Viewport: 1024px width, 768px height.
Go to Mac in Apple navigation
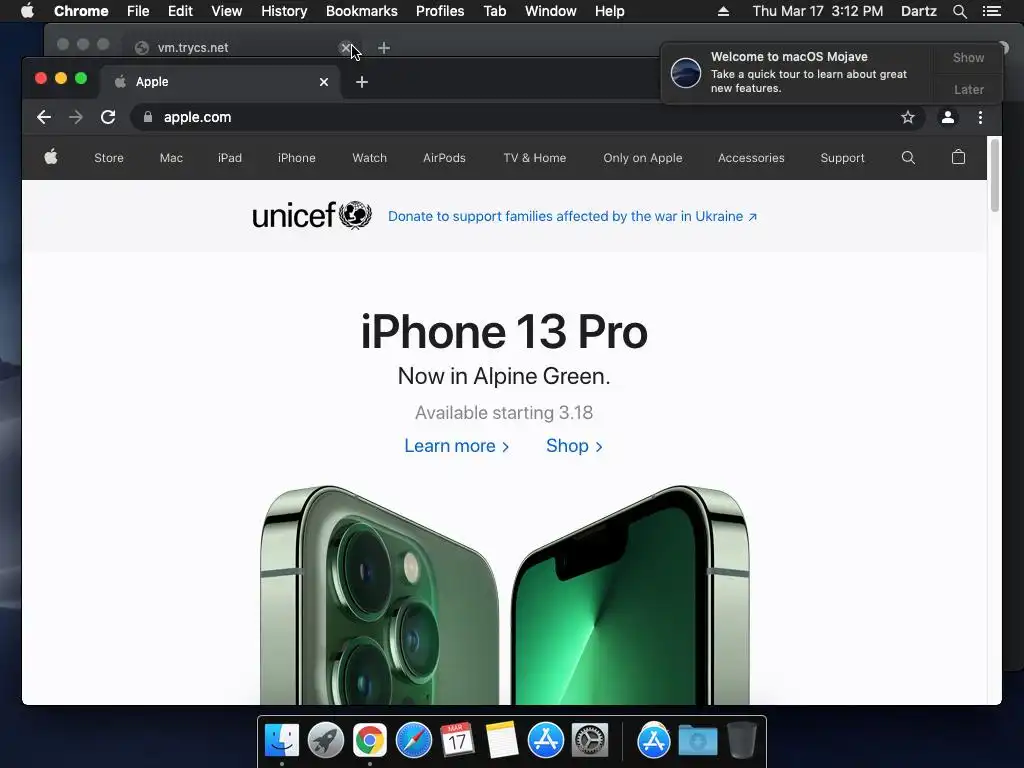[171, 157]
